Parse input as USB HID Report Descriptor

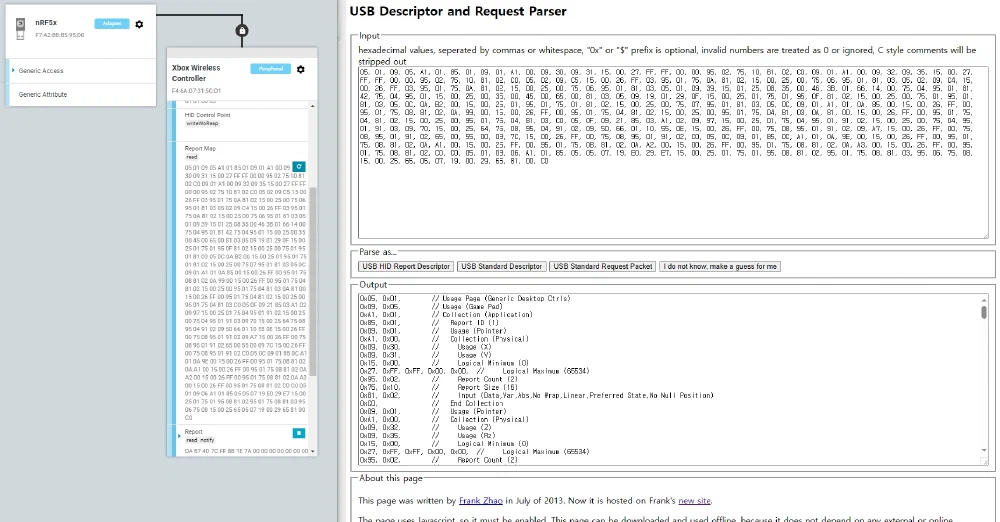(405, 267)
